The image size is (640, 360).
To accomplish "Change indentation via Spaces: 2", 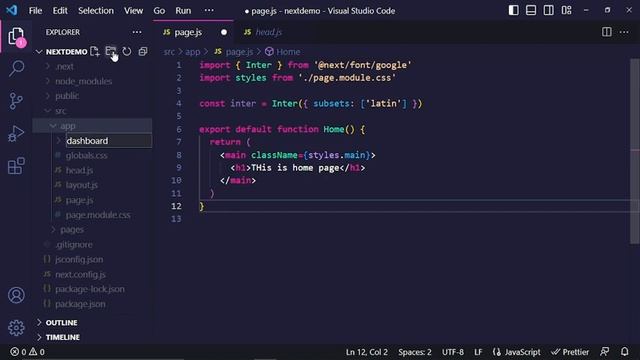I will click(415, 352).
